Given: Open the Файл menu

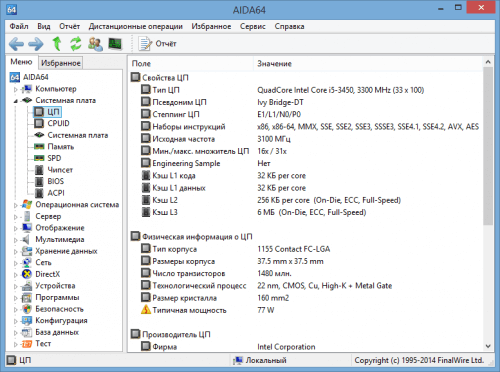Looking at the screenshot, I should [19, 26].
